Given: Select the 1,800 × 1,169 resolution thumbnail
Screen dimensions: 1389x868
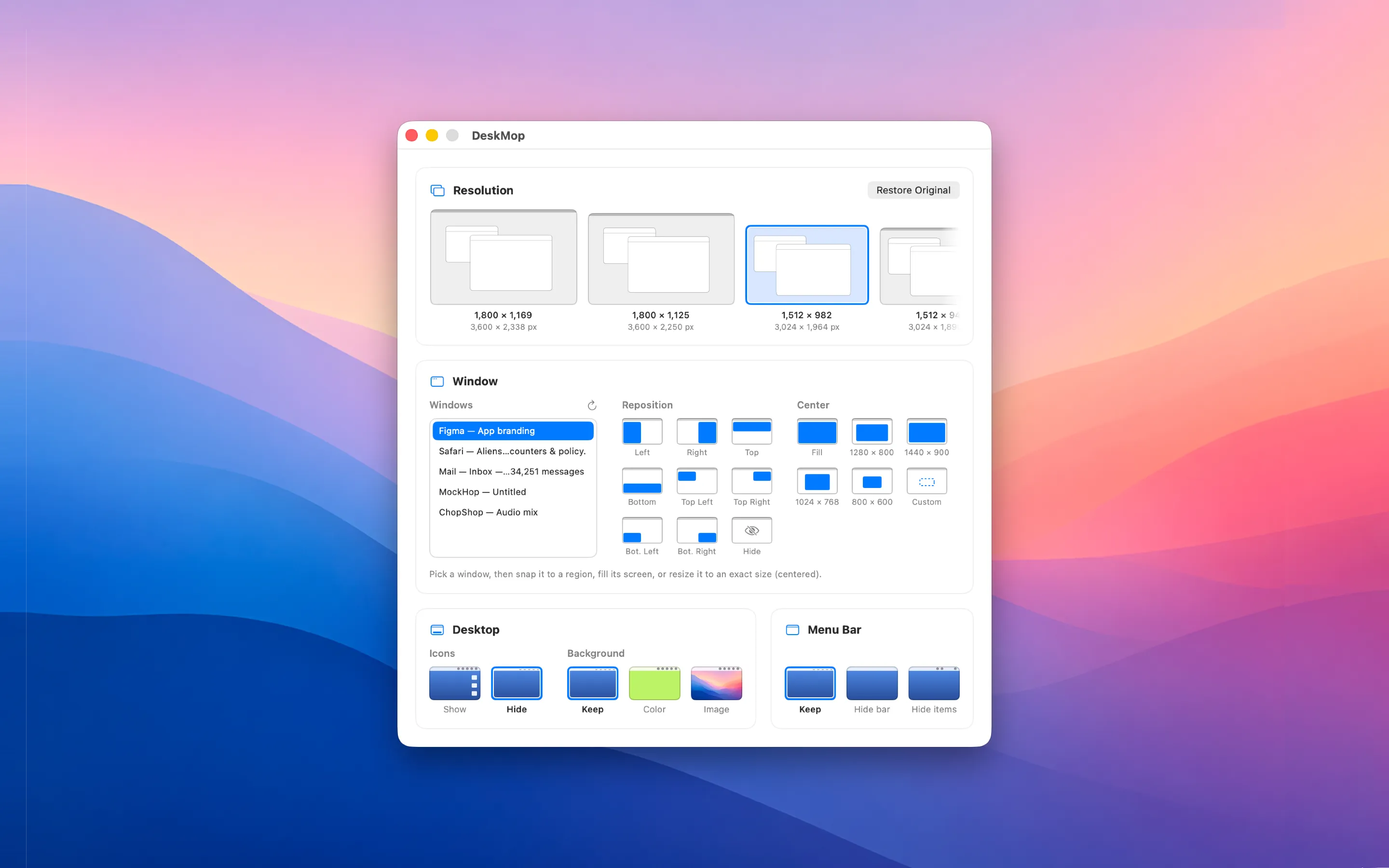Looking at the screenshot, I should click(x=504, y=257).
